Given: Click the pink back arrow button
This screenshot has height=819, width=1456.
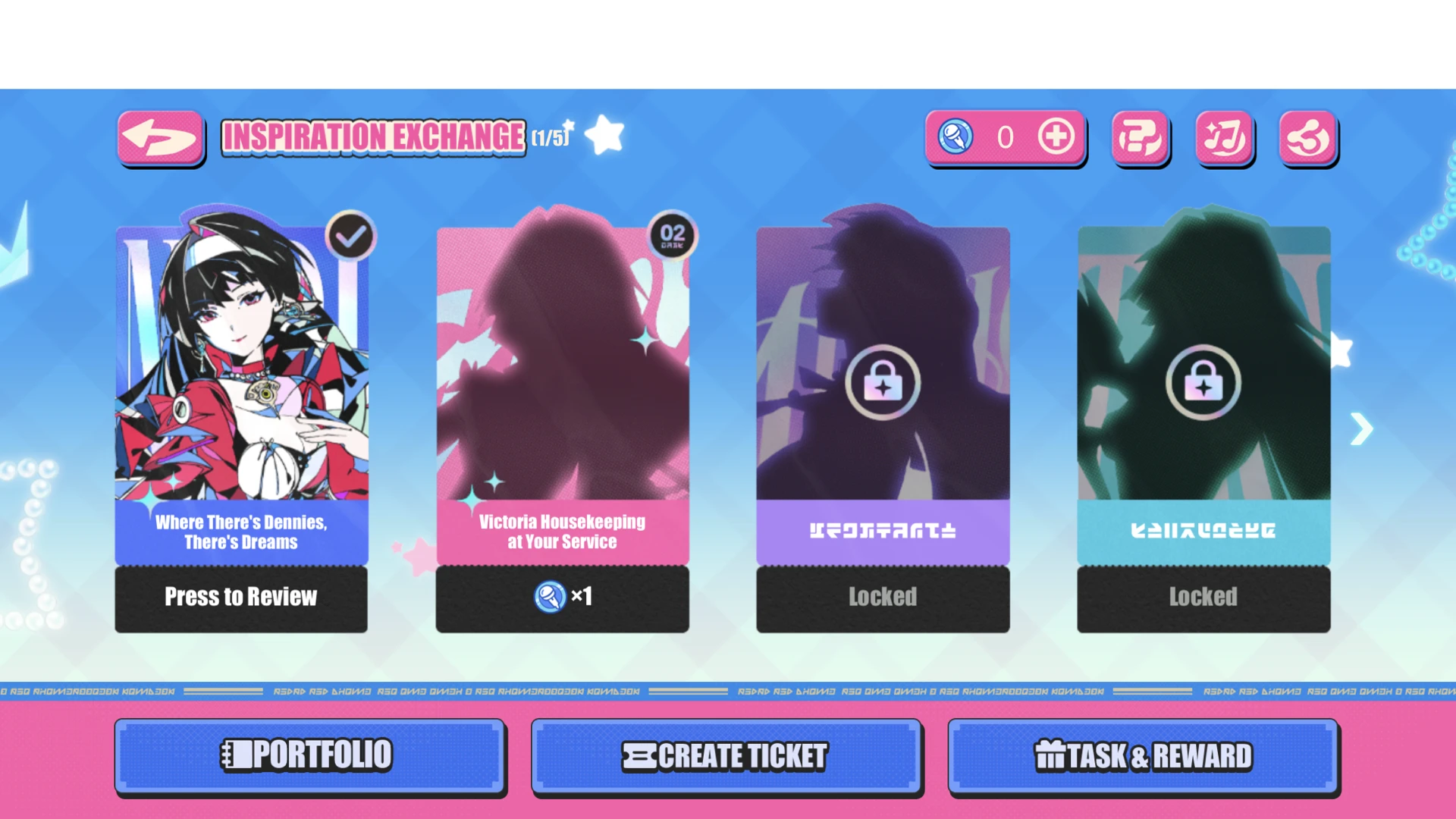Looking at the screenshot, I should tap(161, 138).
